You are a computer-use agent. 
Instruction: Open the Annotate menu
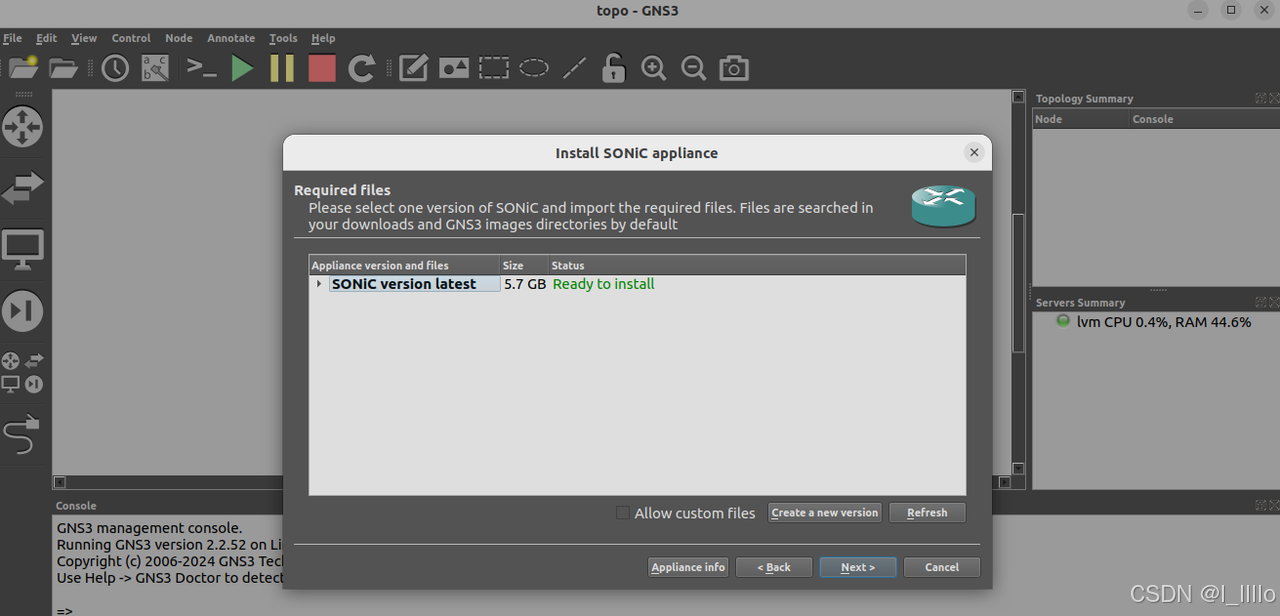(231, 38)
